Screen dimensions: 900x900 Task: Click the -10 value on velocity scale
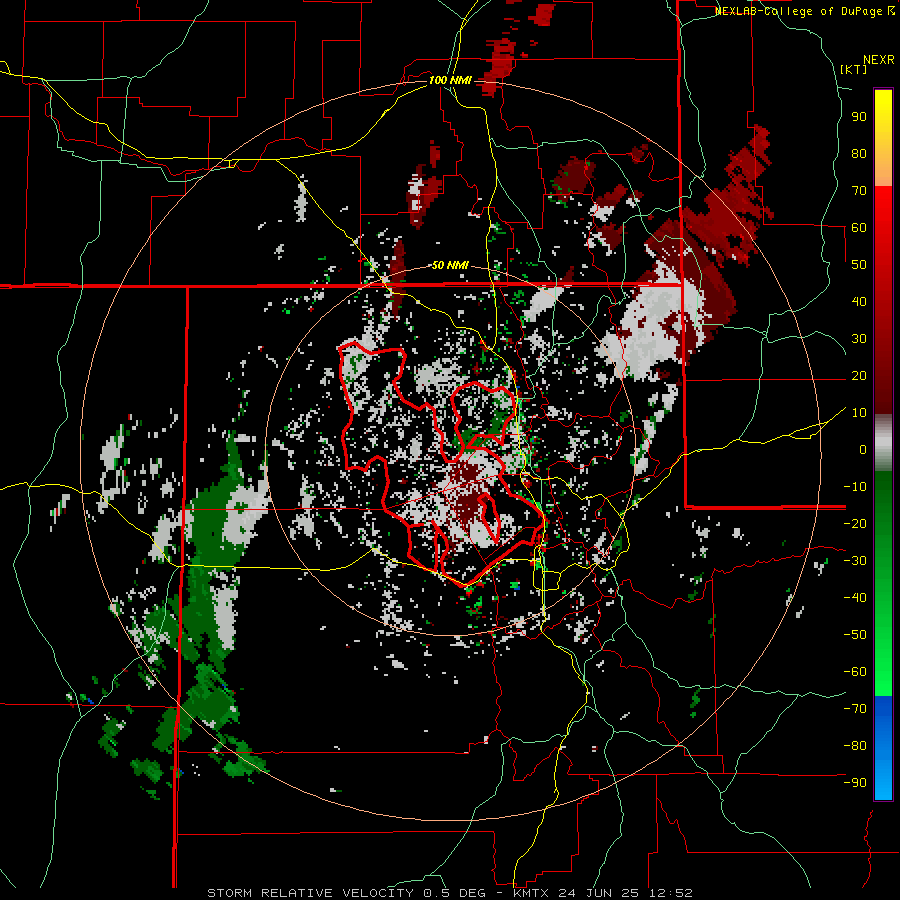[x=855, y=487]
